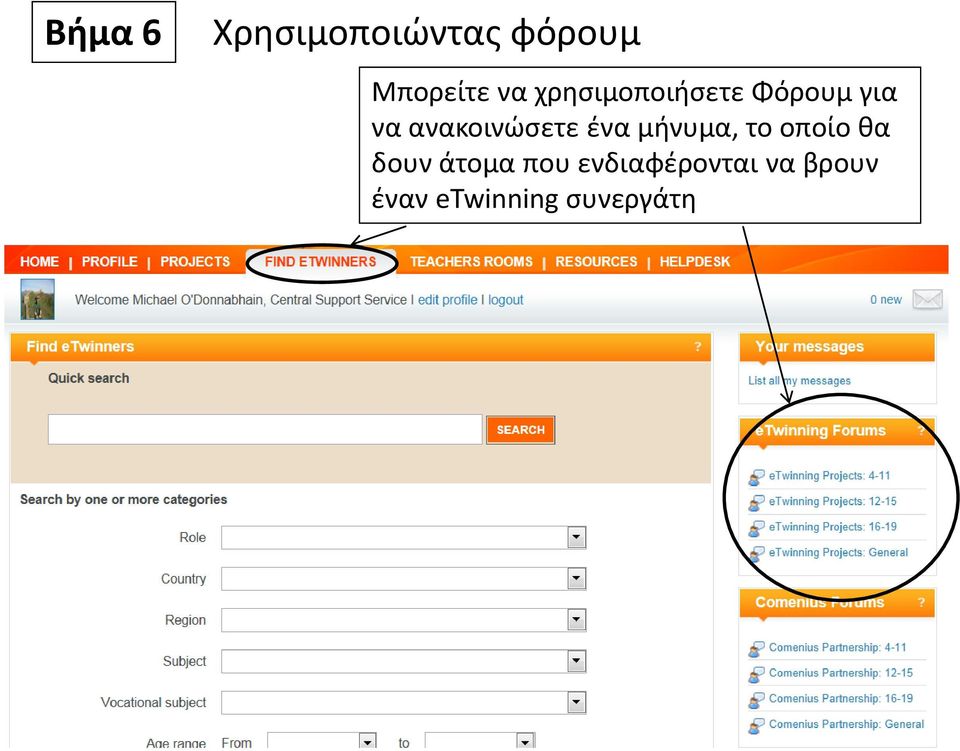Click forum icon beside Comenius Partnership: 4-11
The width and height of the screenshot is (960, 751).
[757, 648]
